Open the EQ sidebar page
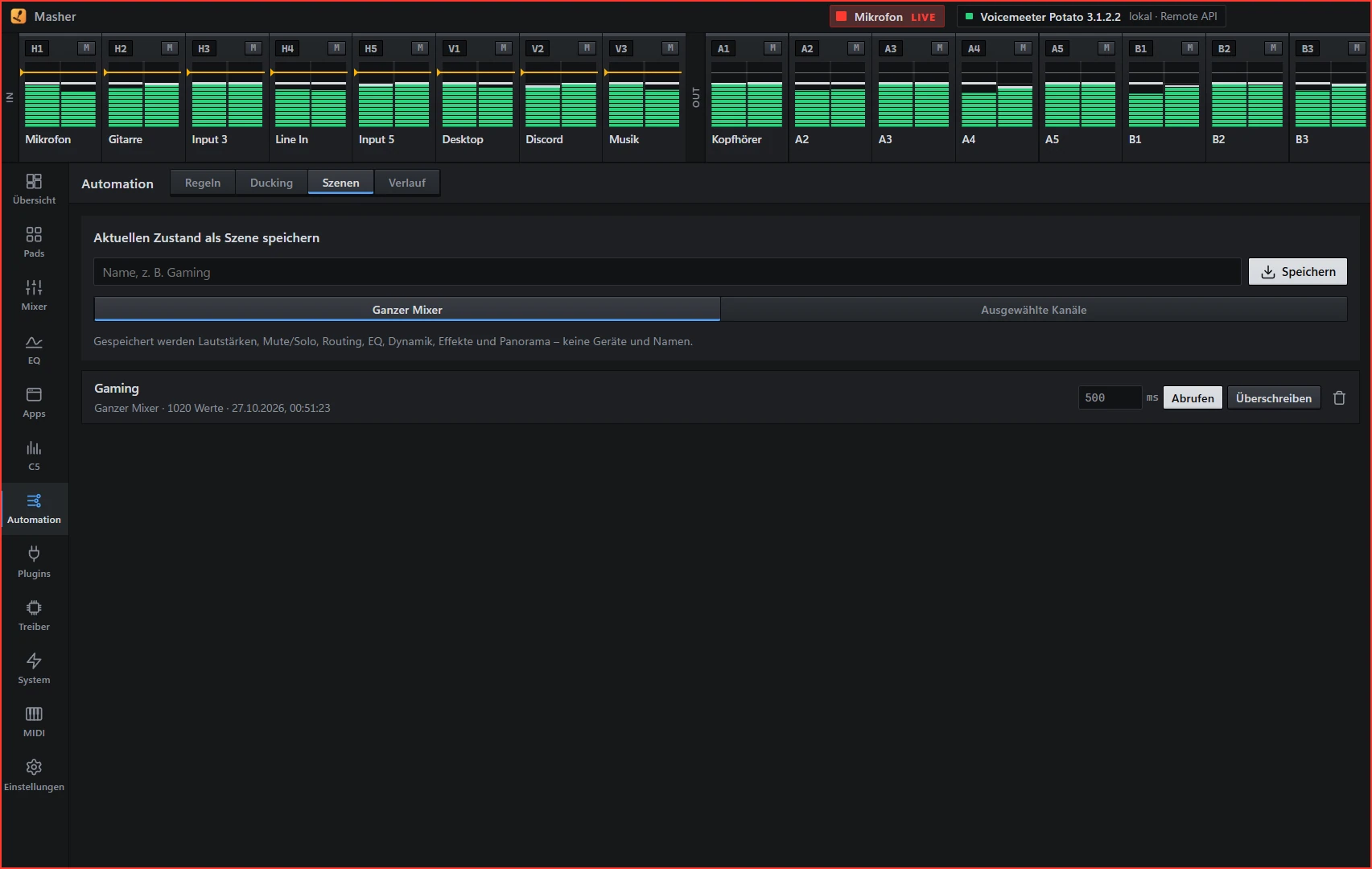 pos(34,349)
